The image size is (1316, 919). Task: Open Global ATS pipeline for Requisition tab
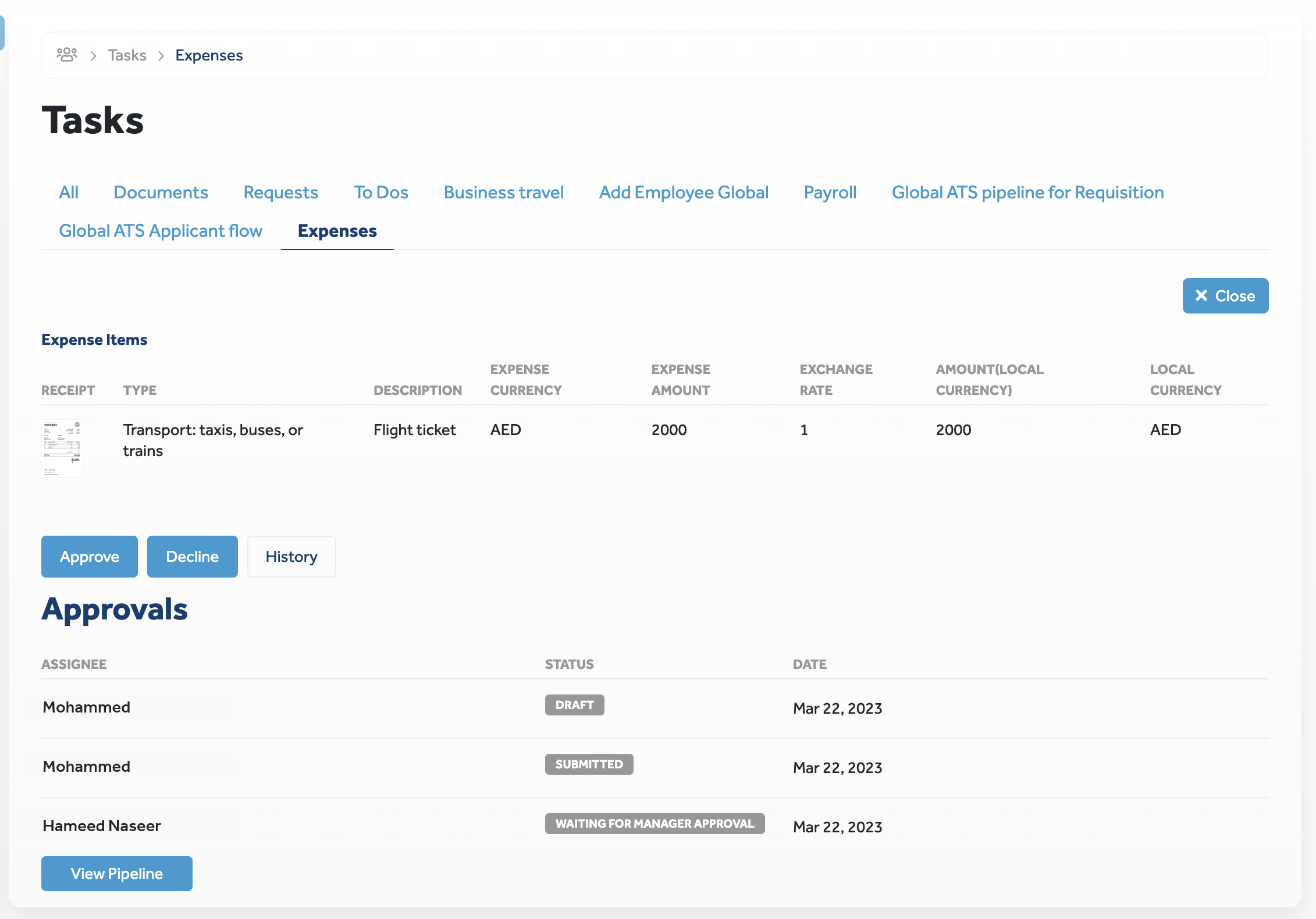[x=1027, y=193]
